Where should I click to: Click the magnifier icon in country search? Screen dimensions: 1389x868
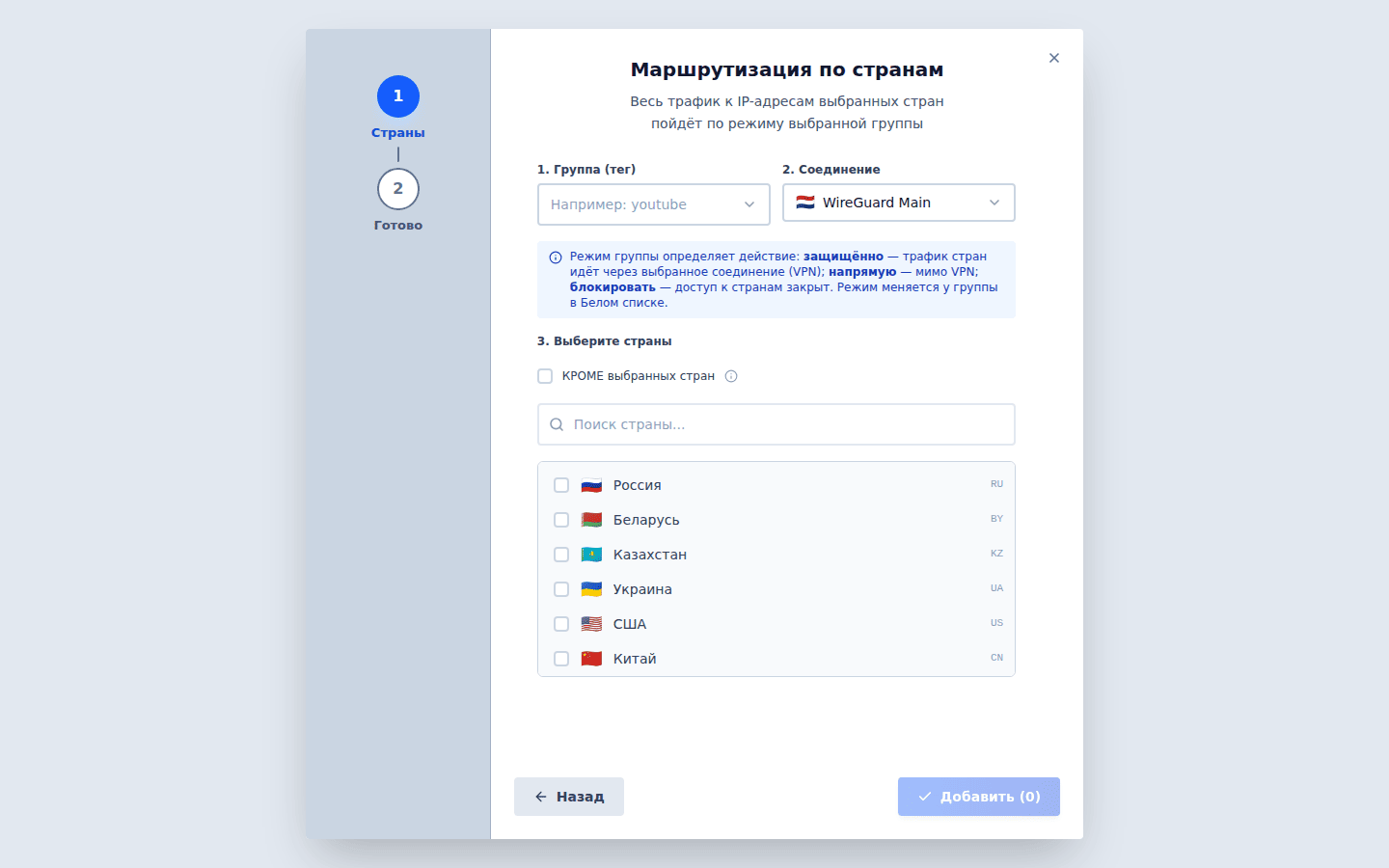point(557,424)
